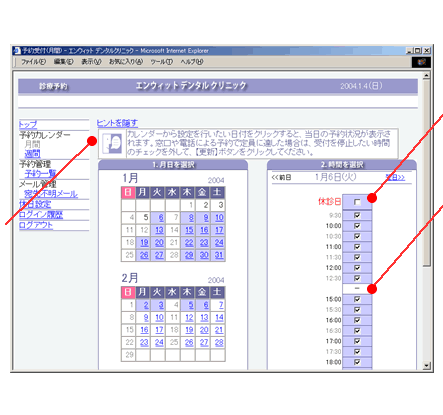This screenshot has width=443, height=415.
Task: Click the Internet Explorer page icon in title bar
Action: pyautogui.click(x=17, y=51)
